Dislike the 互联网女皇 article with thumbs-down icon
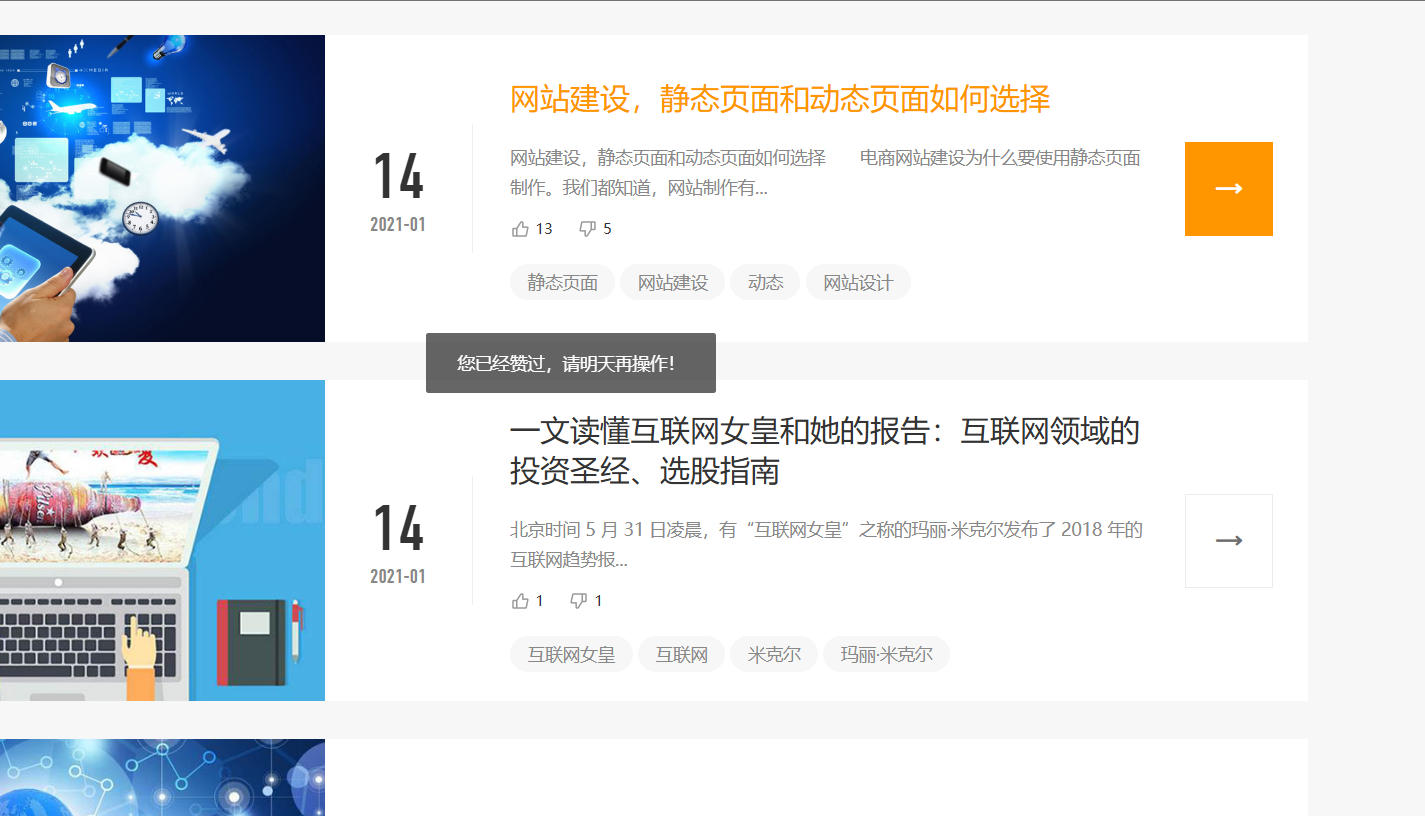The height and width of the screenshot is (816, 1425). (x=578, y=601)
